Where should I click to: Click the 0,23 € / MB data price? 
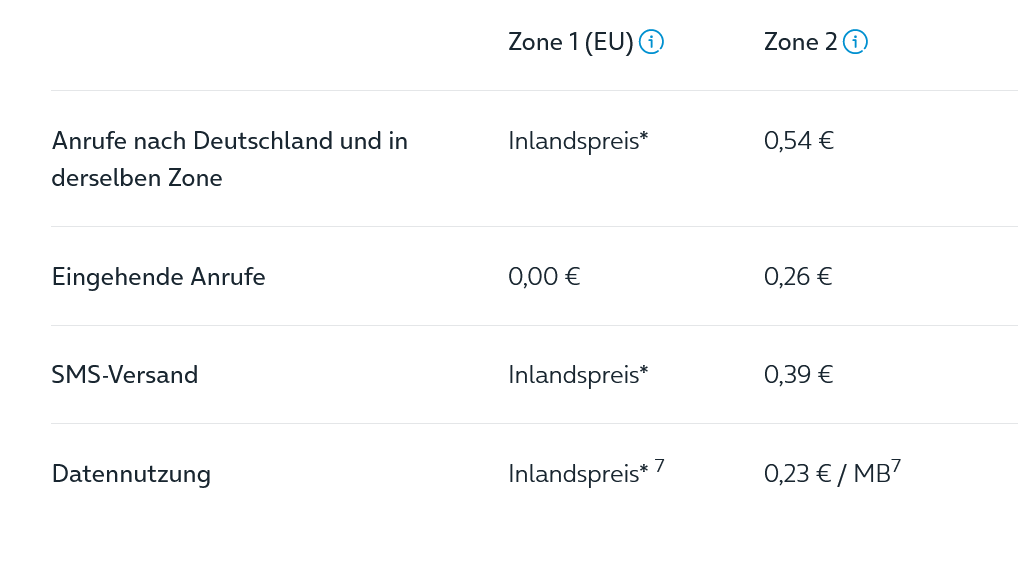pos(827,474)
